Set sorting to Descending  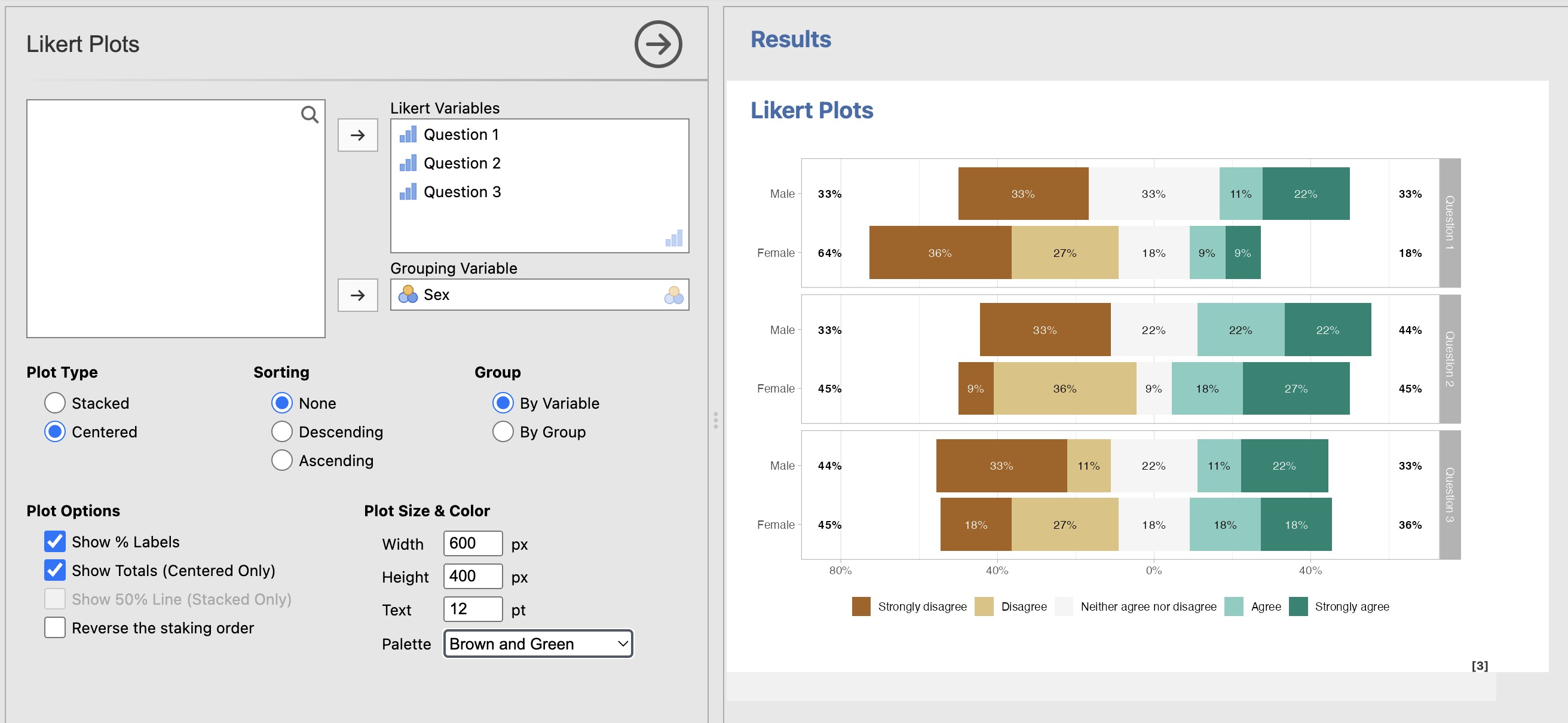[x=282, y=431]
